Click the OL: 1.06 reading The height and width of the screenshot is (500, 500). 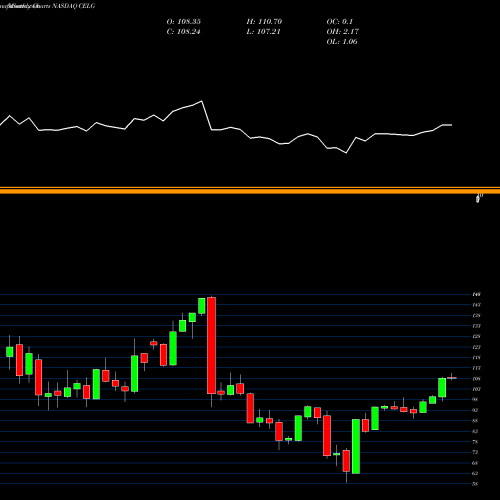[x=342, y=42]
